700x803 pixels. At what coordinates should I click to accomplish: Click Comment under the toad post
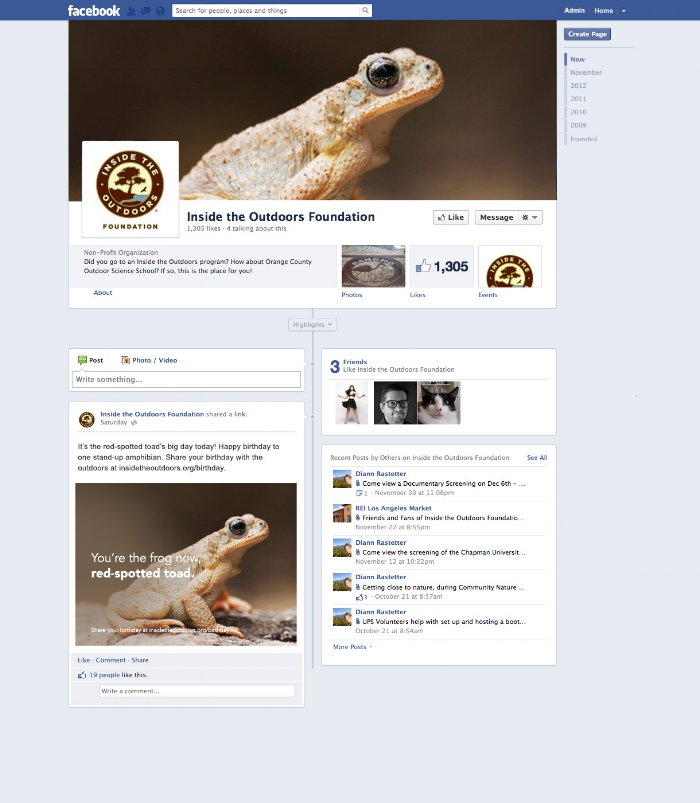[x=111, y=660]
